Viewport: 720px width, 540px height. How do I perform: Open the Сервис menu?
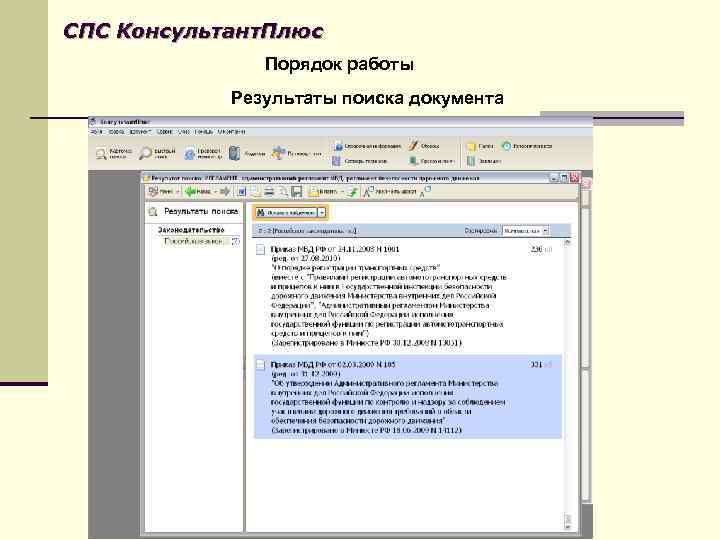coord(164,131)
